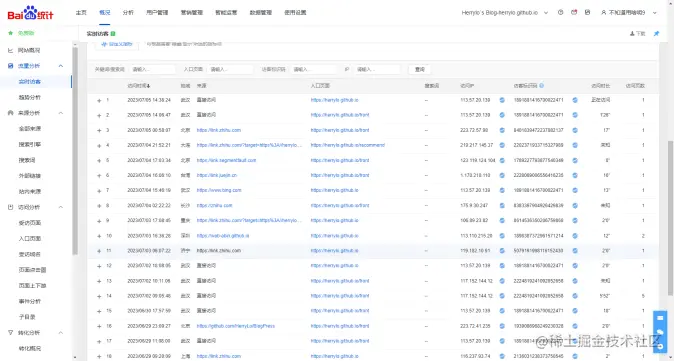Open the https://link.juejin.cn source link
The image size is (674, 361).
pos(217,175)
